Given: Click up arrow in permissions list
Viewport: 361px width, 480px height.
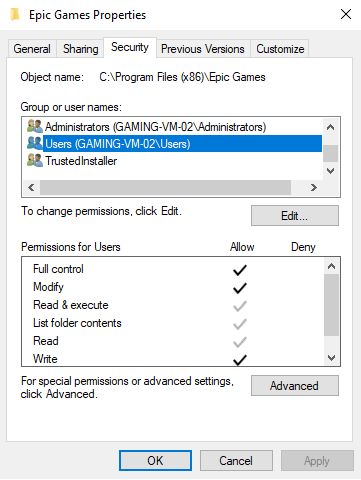Looking at the screenshot, I should 331,266.
